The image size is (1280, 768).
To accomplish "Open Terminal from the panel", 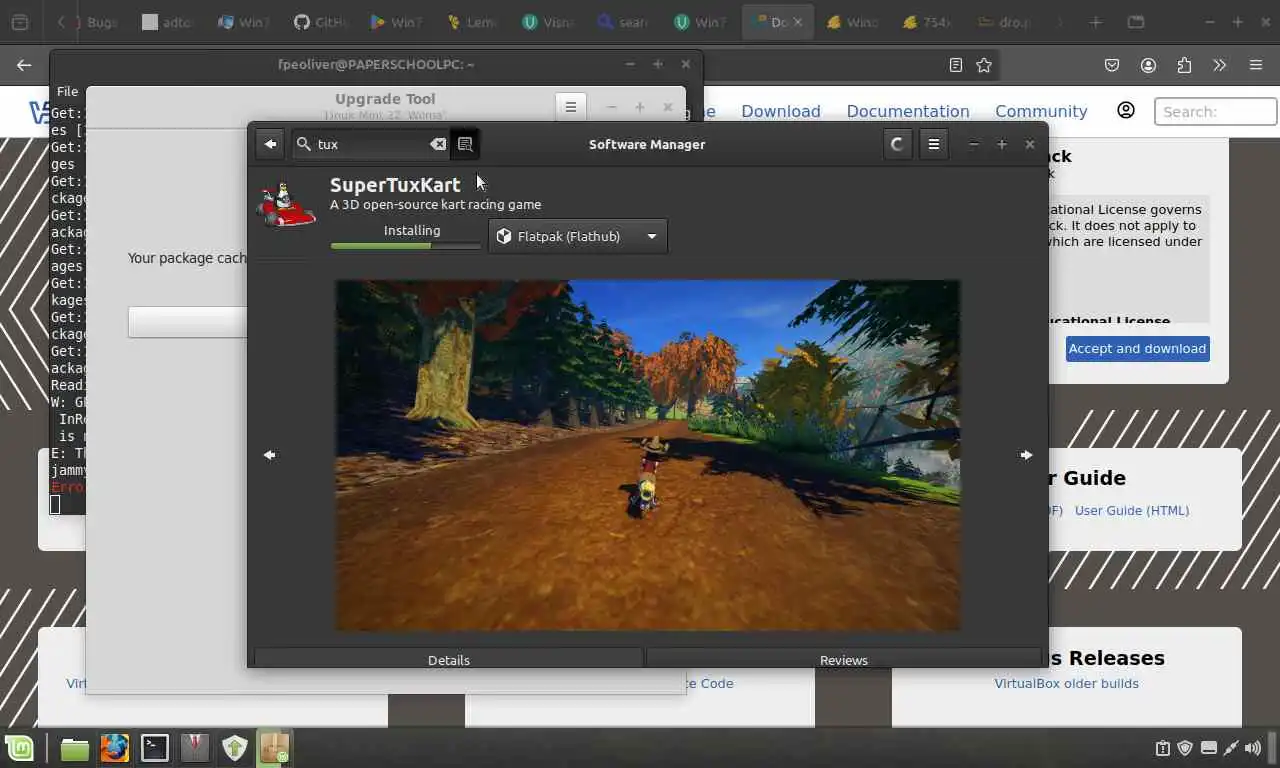I will [x=154, y=748].
